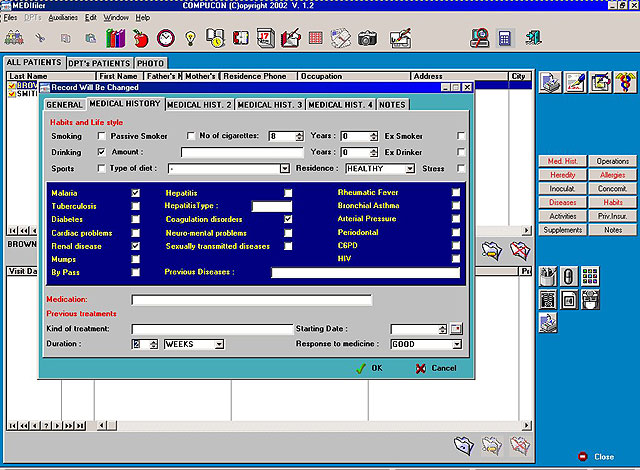Focus the Previous Diseases input field

[365, 273]
